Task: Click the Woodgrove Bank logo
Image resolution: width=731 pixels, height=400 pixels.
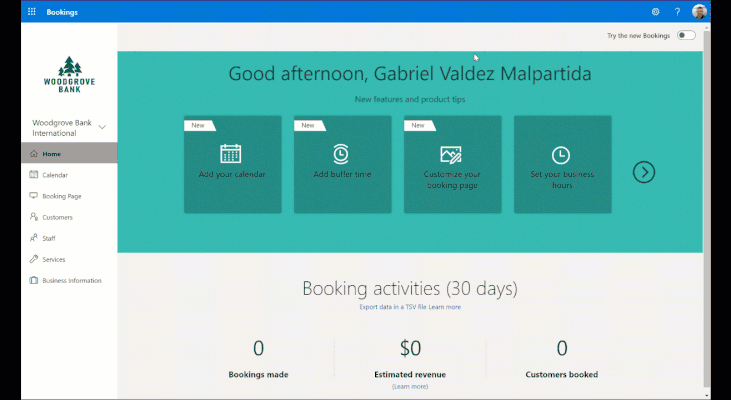Action: point(69,75)
